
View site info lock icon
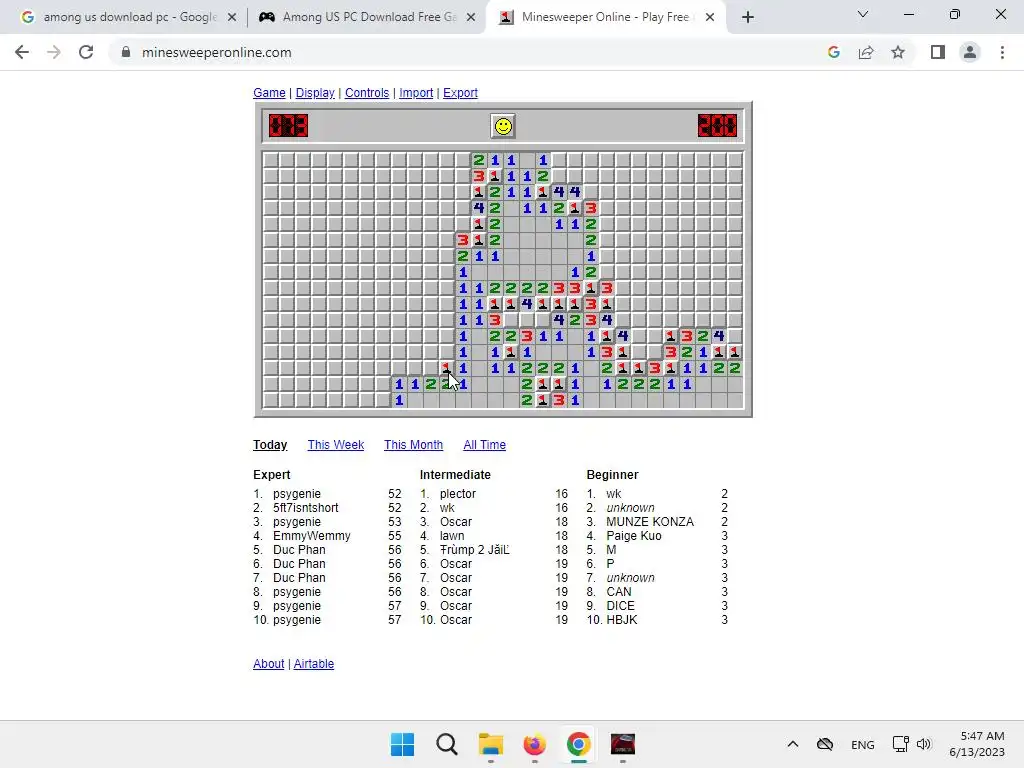pyautogui.click(x=125, y=52)
